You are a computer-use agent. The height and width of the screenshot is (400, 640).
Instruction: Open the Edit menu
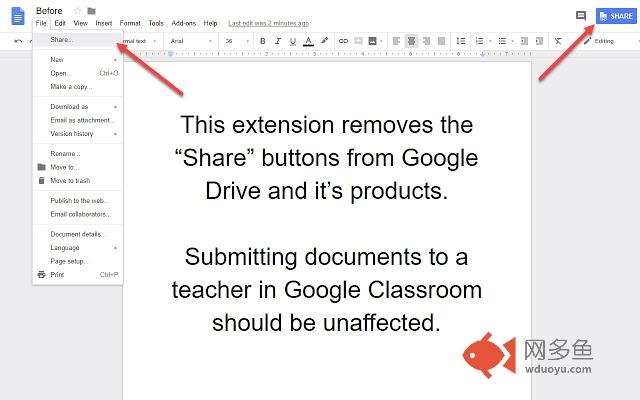pyautogui.click(x=60, y=23)
